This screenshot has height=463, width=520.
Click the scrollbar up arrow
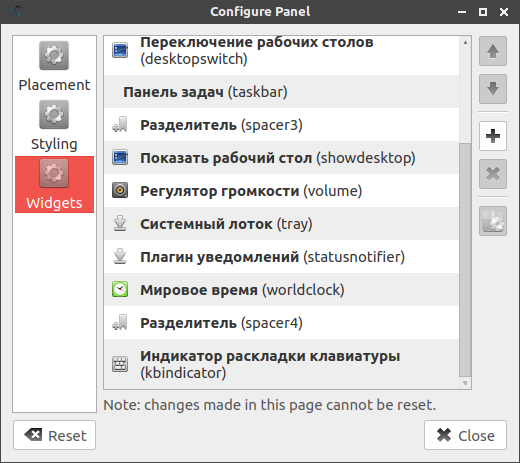click(465, 42)
